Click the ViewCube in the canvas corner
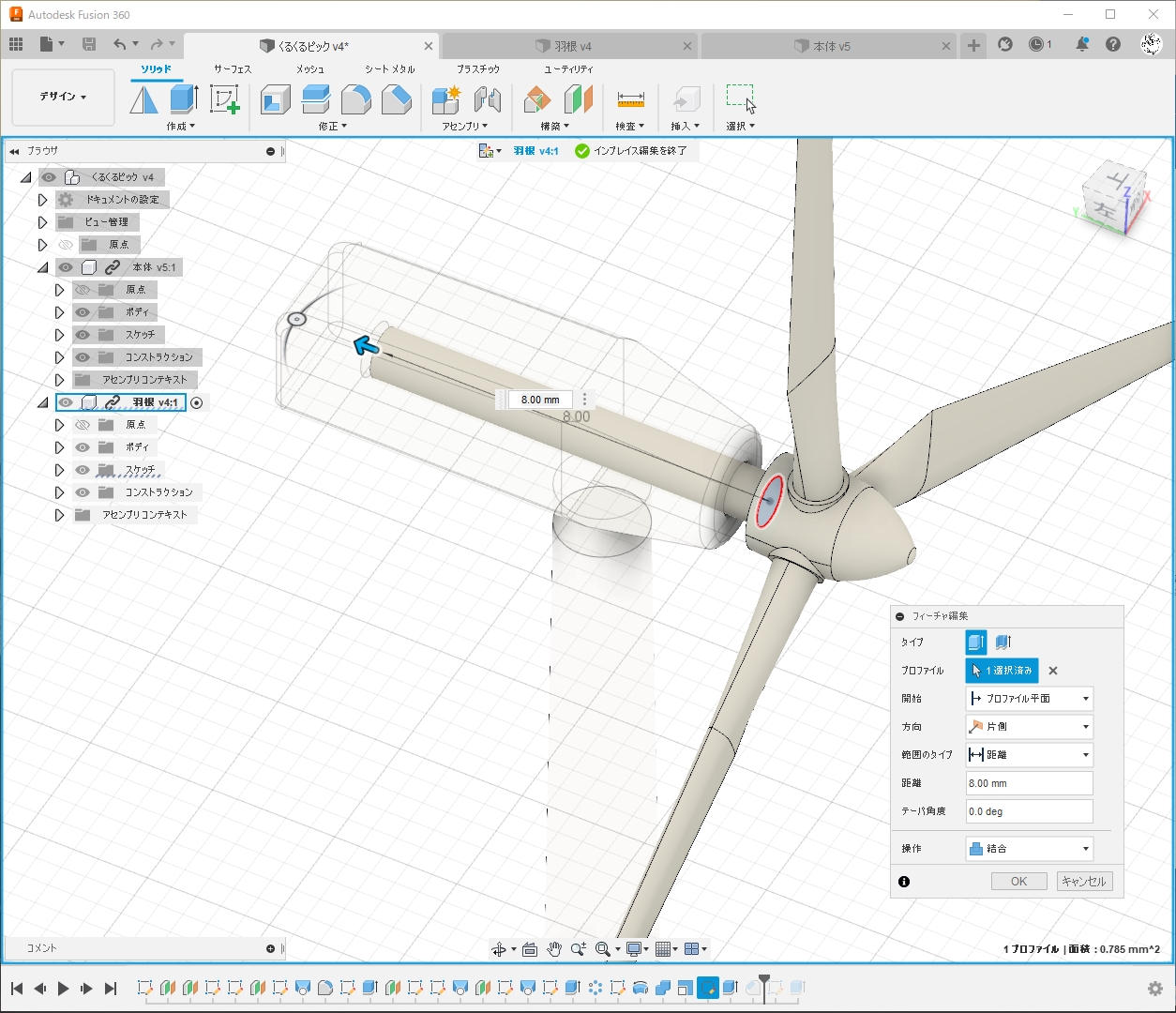The height and width of the screenshot is (1013, 1176). (x=1116, y=198)
